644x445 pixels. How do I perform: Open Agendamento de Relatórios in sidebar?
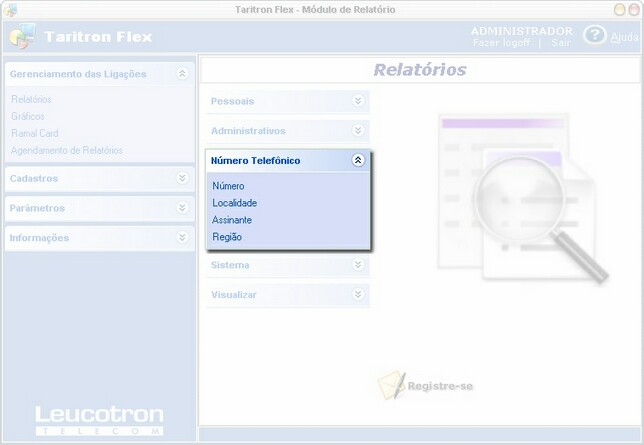[x=67, y=150]
